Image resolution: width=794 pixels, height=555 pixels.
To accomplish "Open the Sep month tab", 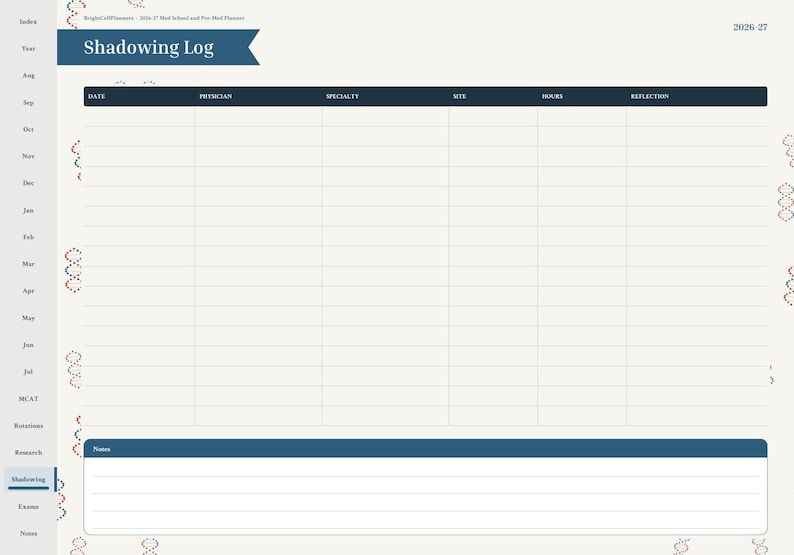I will (28, 103).
